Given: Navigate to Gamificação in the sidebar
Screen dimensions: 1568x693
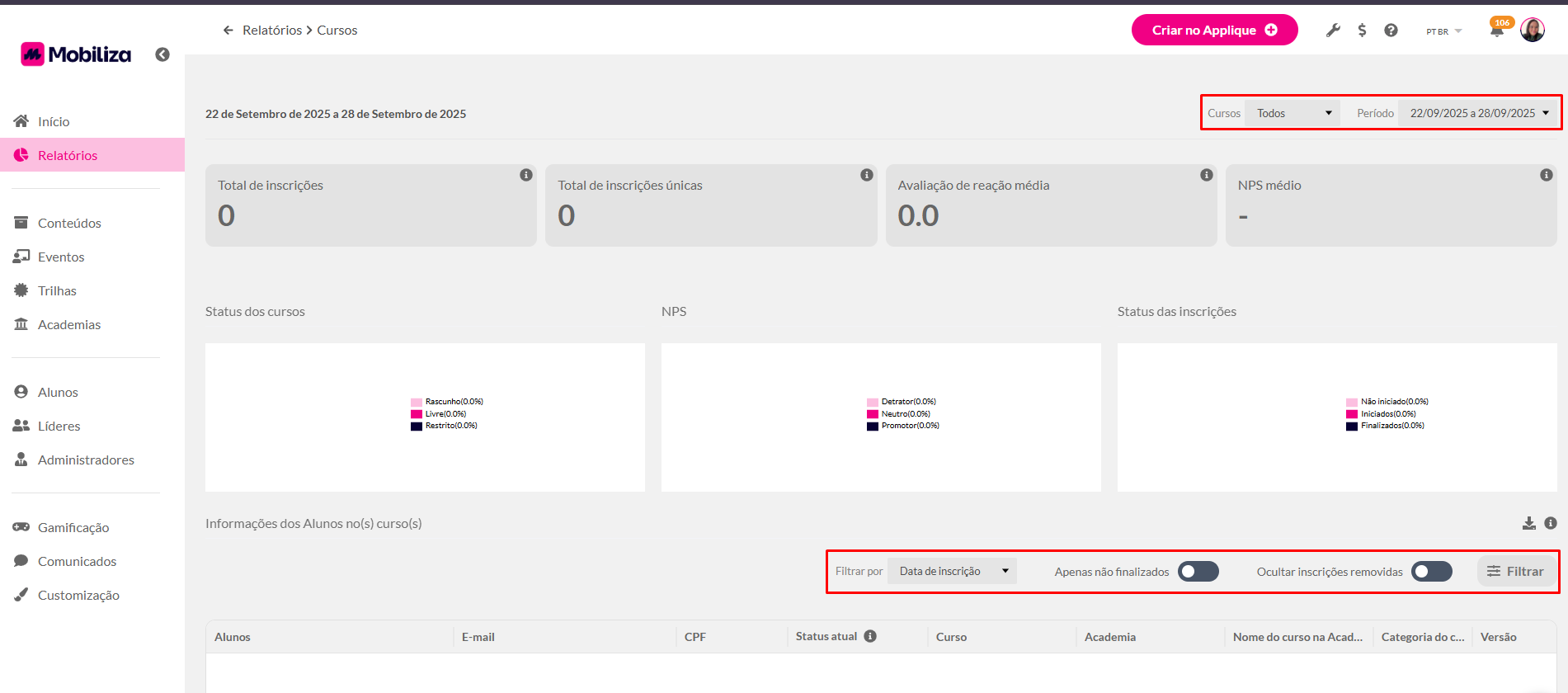Looking at the screenshot, I should pos(73,527).
